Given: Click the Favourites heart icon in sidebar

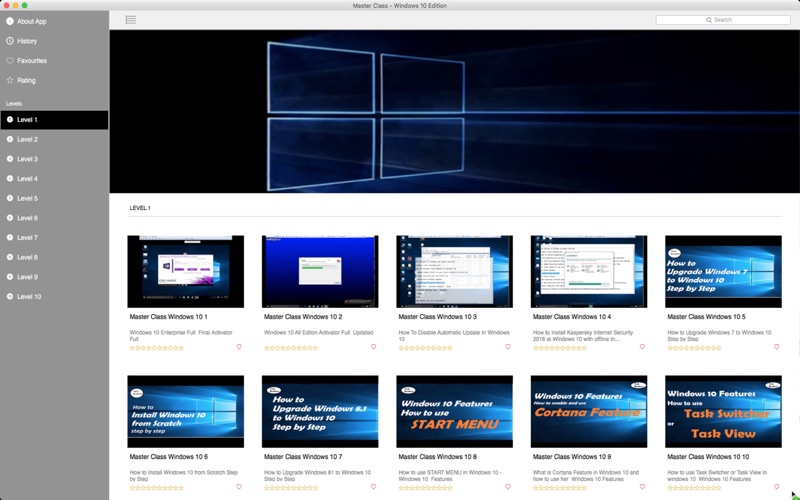Looking at the screenshot, I should (10, 61).
